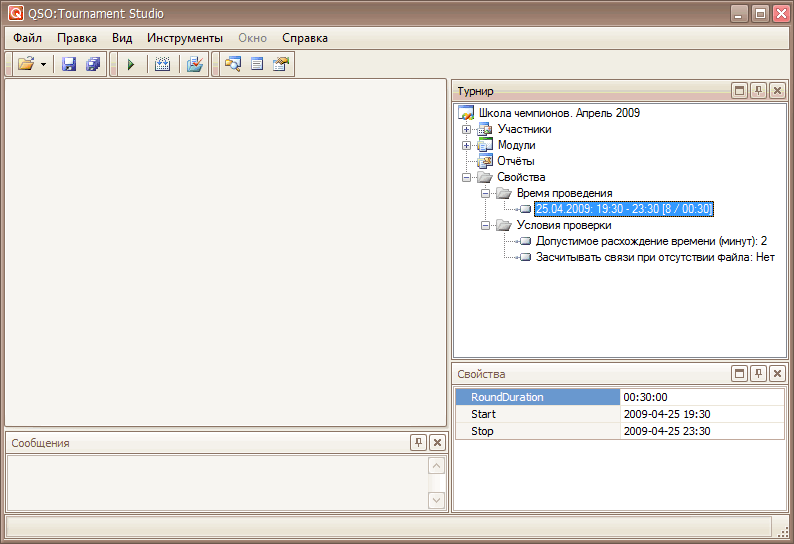This screenshot has width=794, height=544.
Task: Click the Save floppy disk icon
Action: [69, 64]
